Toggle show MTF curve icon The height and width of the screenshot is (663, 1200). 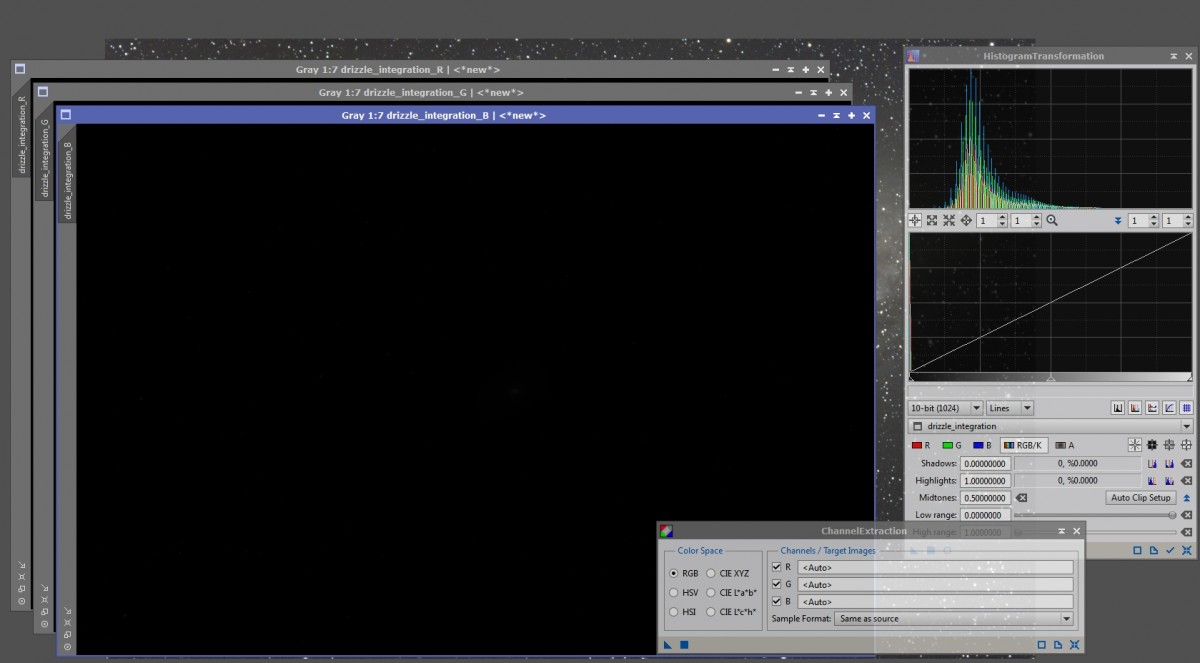point(1169,408)
